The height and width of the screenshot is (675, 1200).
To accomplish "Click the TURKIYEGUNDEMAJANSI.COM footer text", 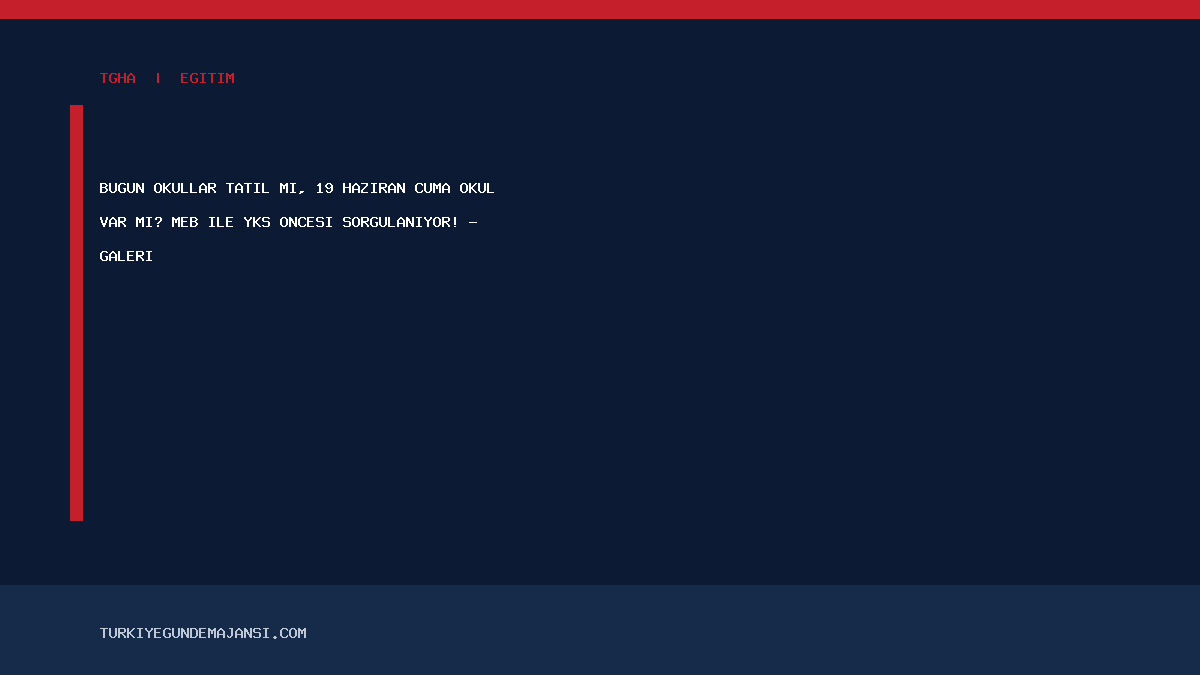I will coord(203,633).
